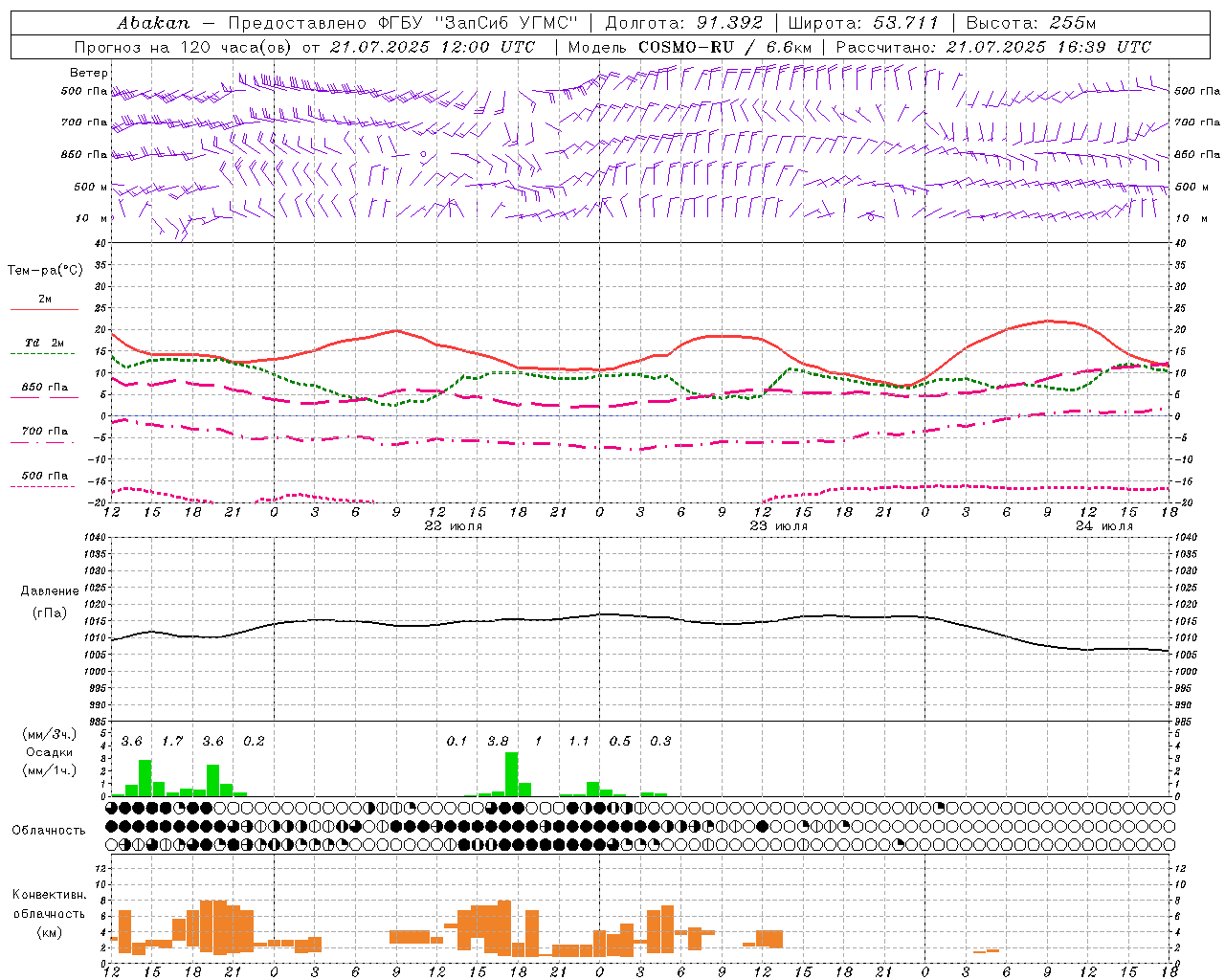Click the tallest green precipitation bar below 3.8
This screenshot has height=980, width=1225.
click(511, 774)
